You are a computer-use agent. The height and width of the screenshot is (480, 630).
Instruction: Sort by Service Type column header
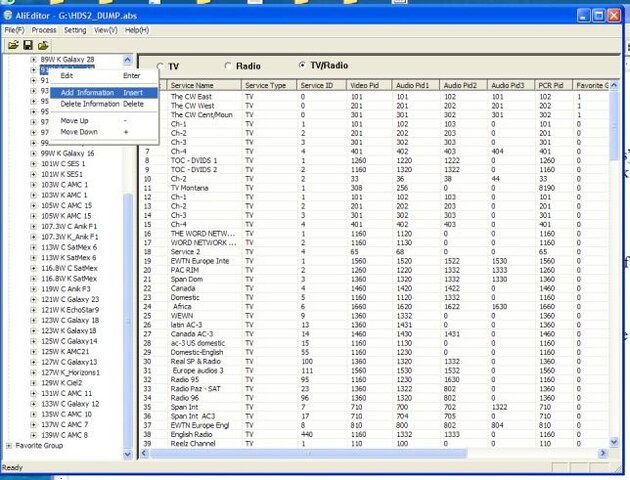(269, 85)
